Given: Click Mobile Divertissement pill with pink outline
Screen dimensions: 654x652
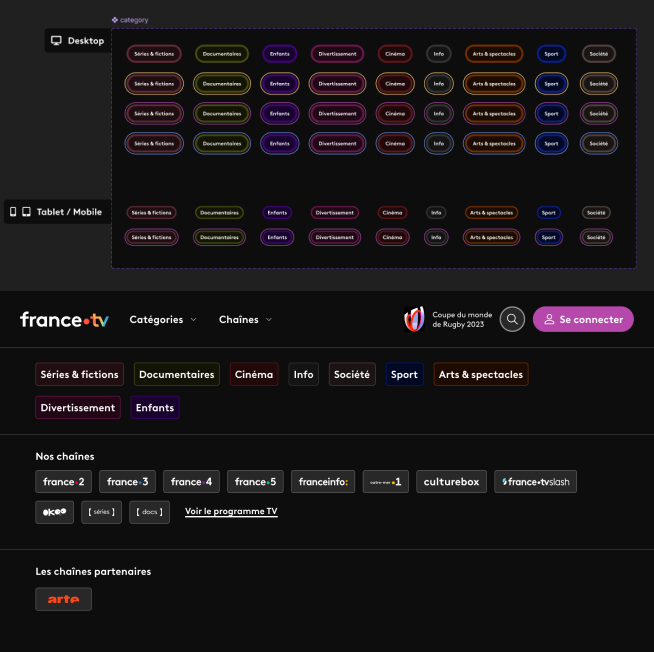Looking at the screenshot, I should [x=335, y=237].
